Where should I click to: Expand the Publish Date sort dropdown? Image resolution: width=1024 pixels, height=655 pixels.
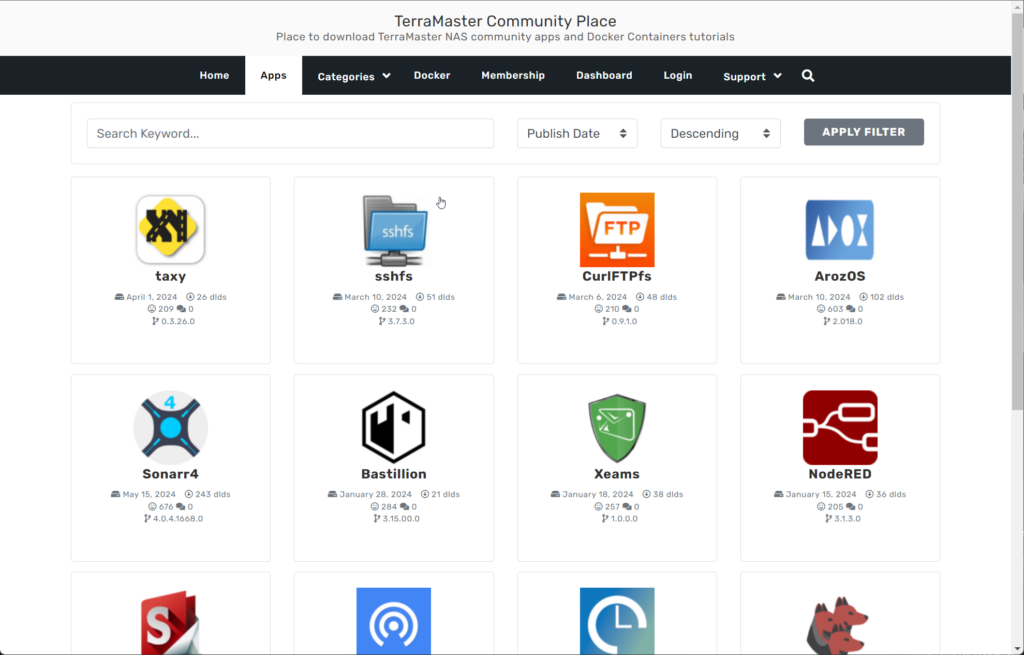577,133
